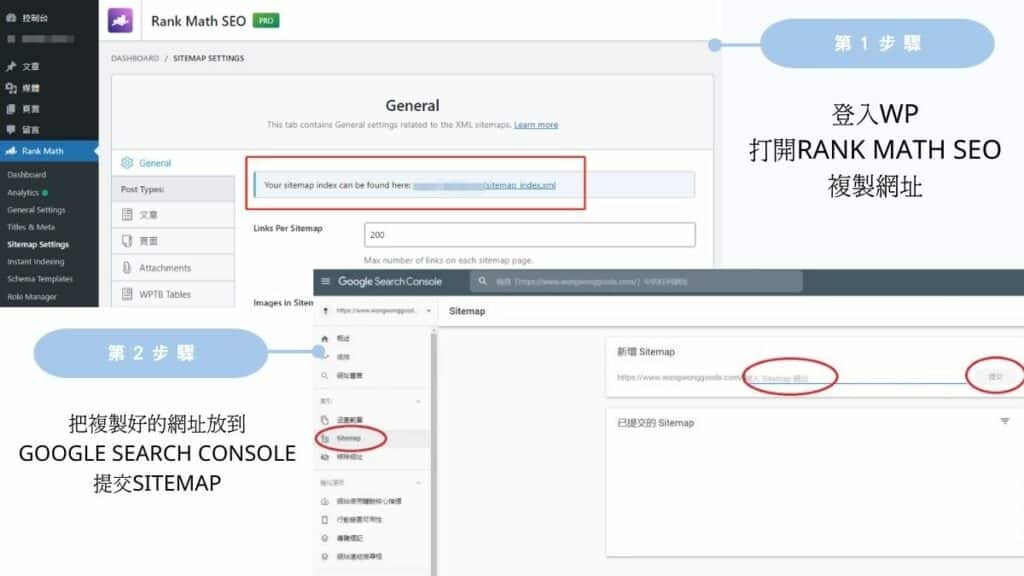Click the DASHBOARD breadcrumb link
The height and width of the screenshot is (576, 1024).
(x=135, y=58)
